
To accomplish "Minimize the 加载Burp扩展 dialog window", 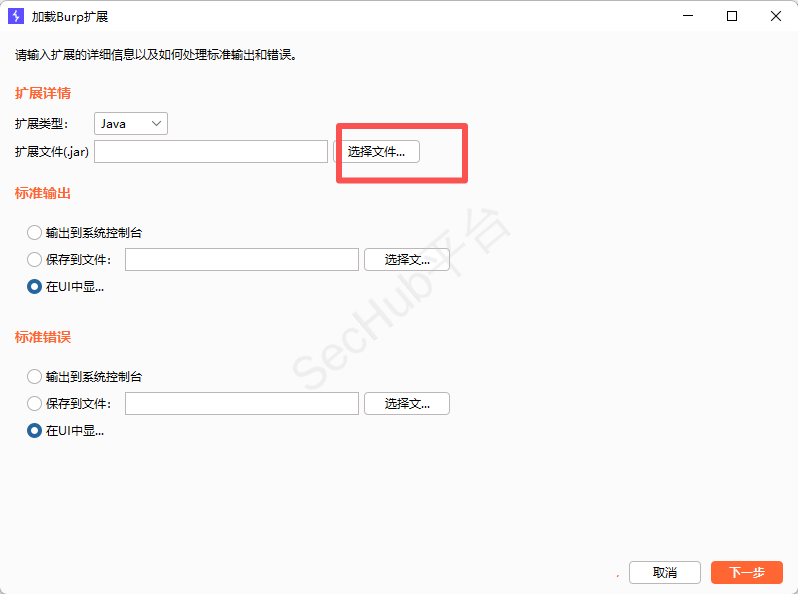I will (x=687, y=16).
